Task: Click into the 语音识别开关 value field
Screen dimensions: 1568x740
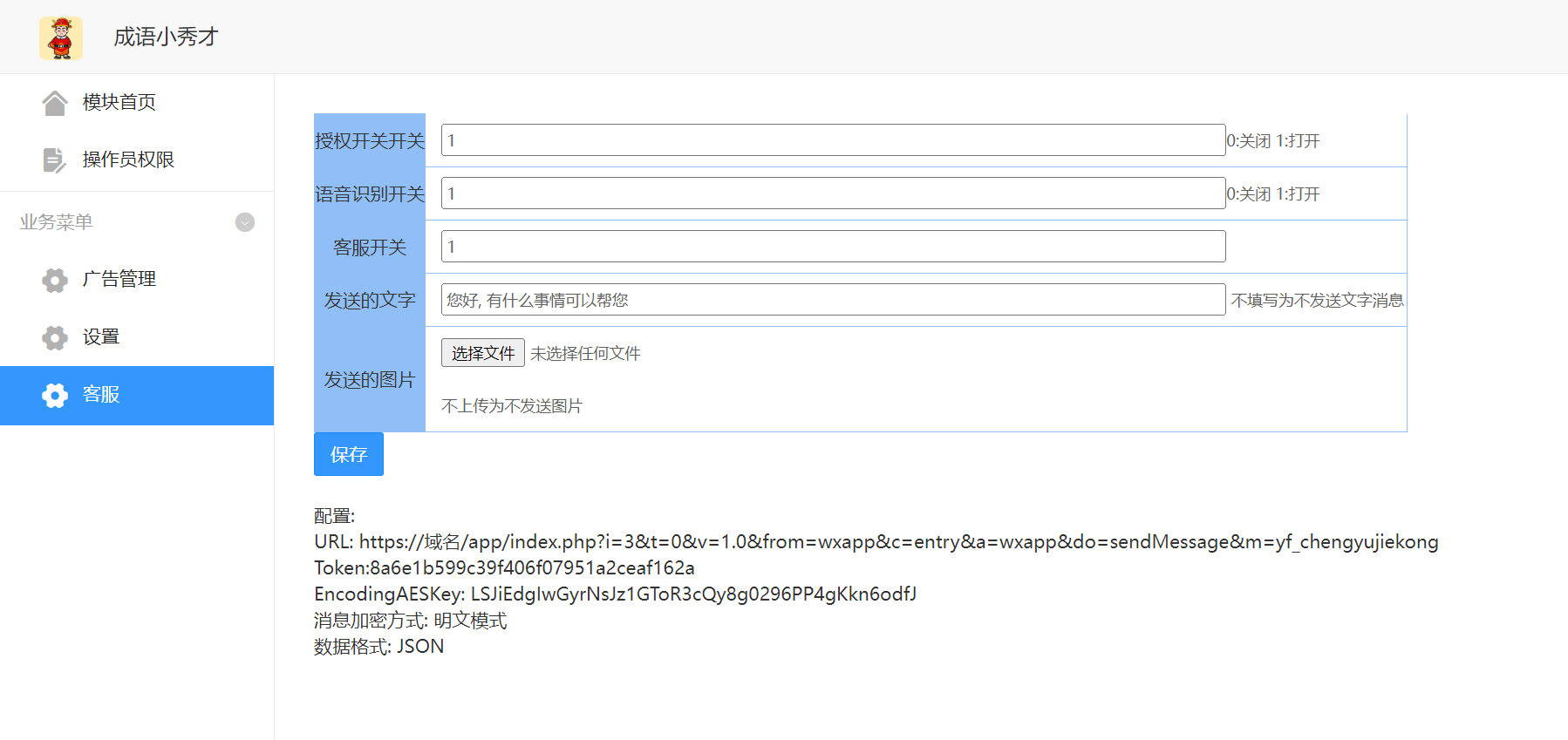Action: pos(833,193)
